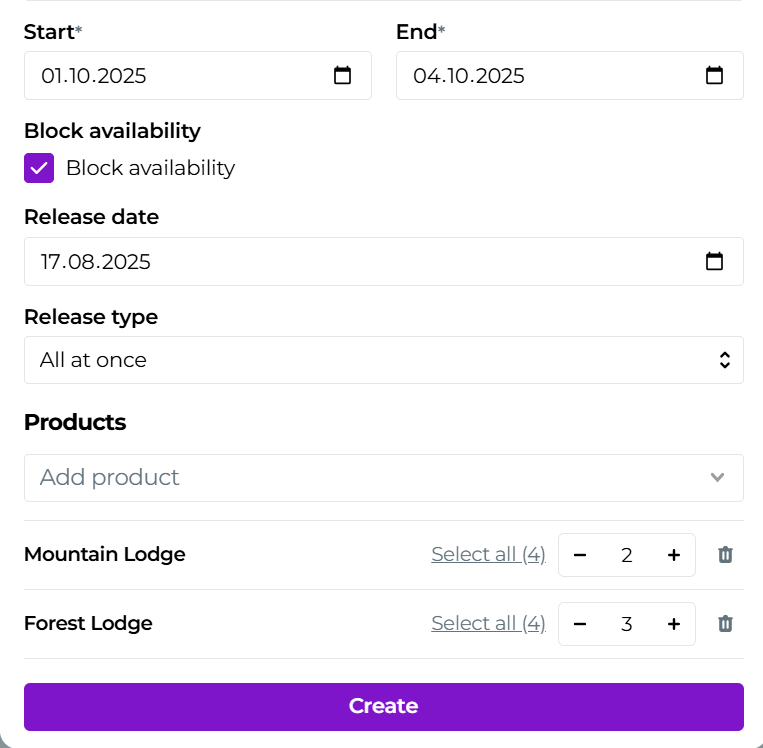Click the Add product chevron arrow
This screenshot has width=763, height=748.
(x=717, y=478)
